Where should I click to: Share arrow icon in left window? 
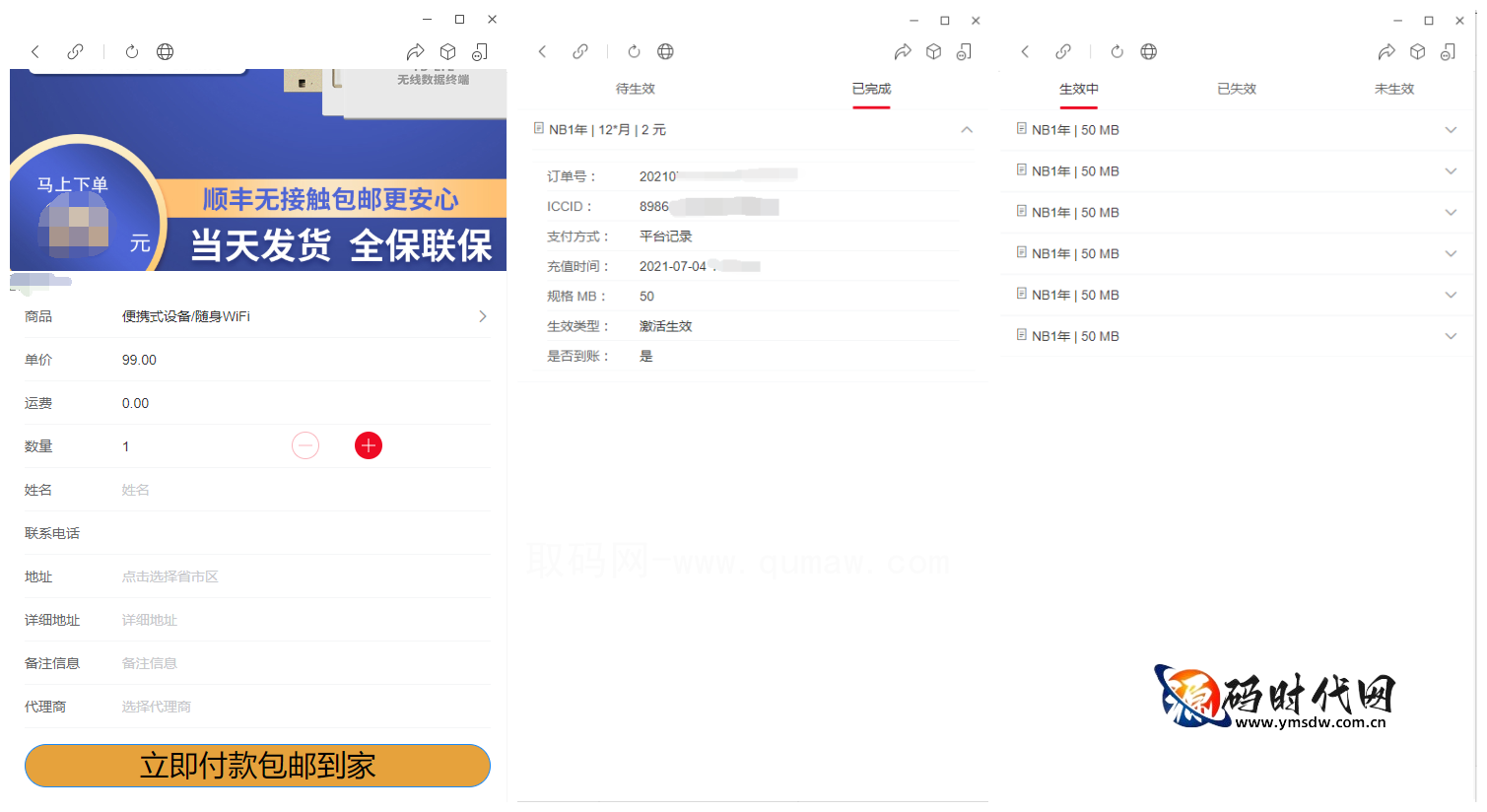(x=416, y=51)
